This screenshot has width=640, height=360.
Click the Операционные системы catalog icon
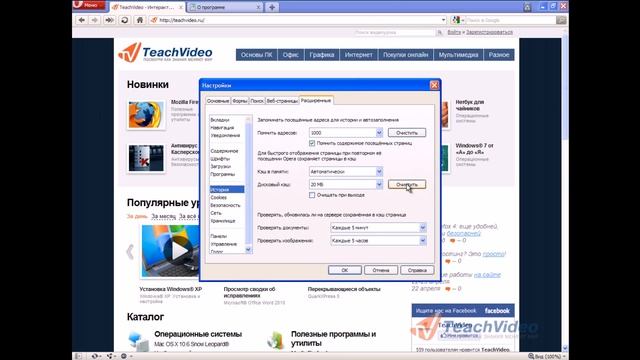tap(138, 341)
